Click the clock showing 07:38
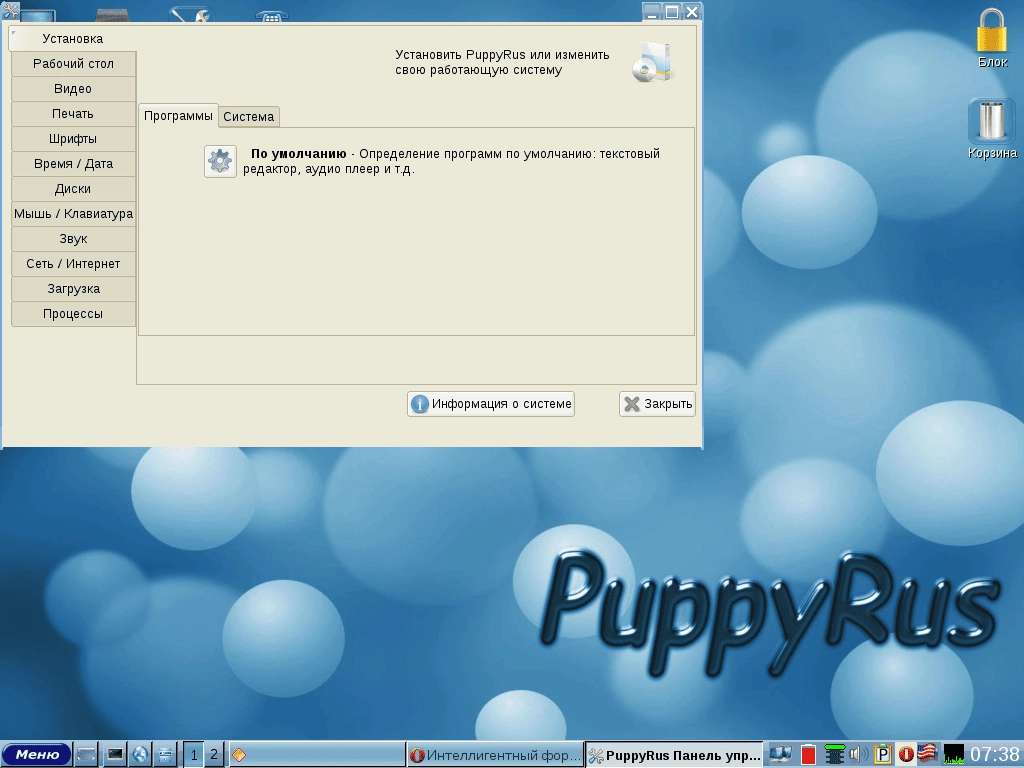Screen dimensions: 1024x768 (x=995, y=754)
